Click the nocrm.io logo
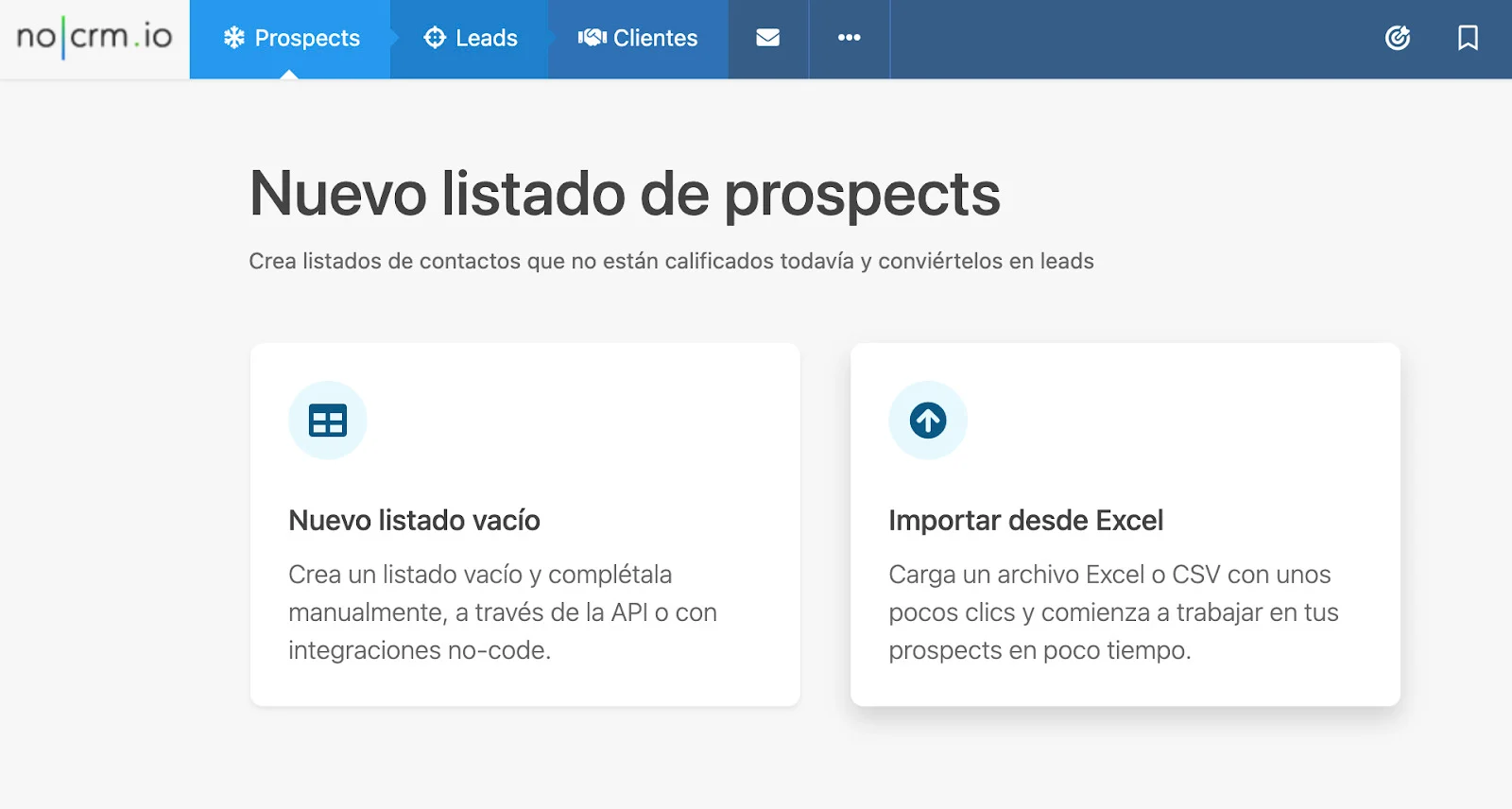Viewport: 1512px width, 809px height. click(94, 38)
